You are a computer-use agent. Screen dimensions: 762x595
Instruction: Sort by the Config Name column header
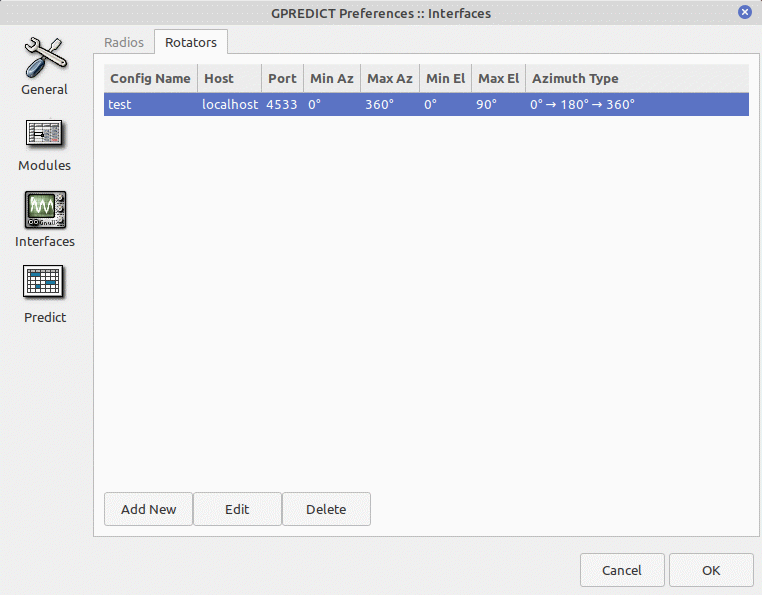coord(151,78)
